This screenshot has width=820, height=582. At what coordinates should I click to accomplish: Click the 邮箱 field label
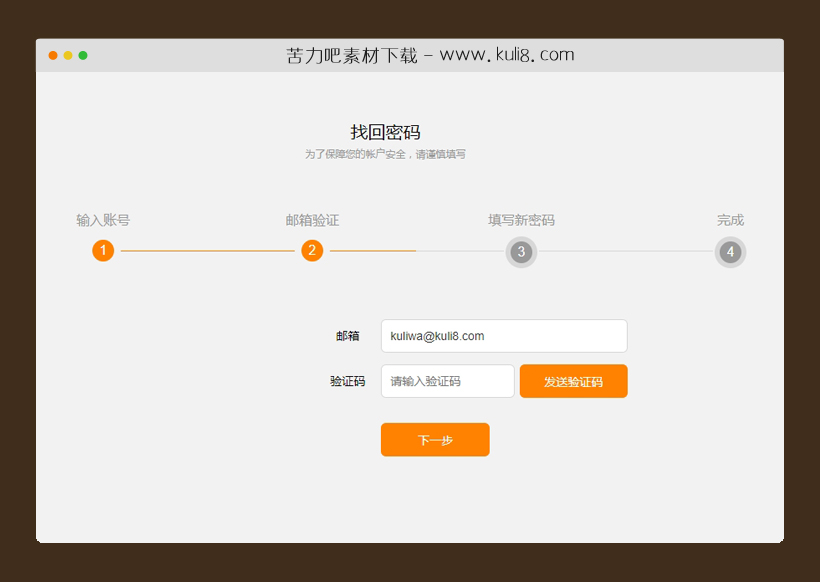pyautogui.click(x=348, y=336)
